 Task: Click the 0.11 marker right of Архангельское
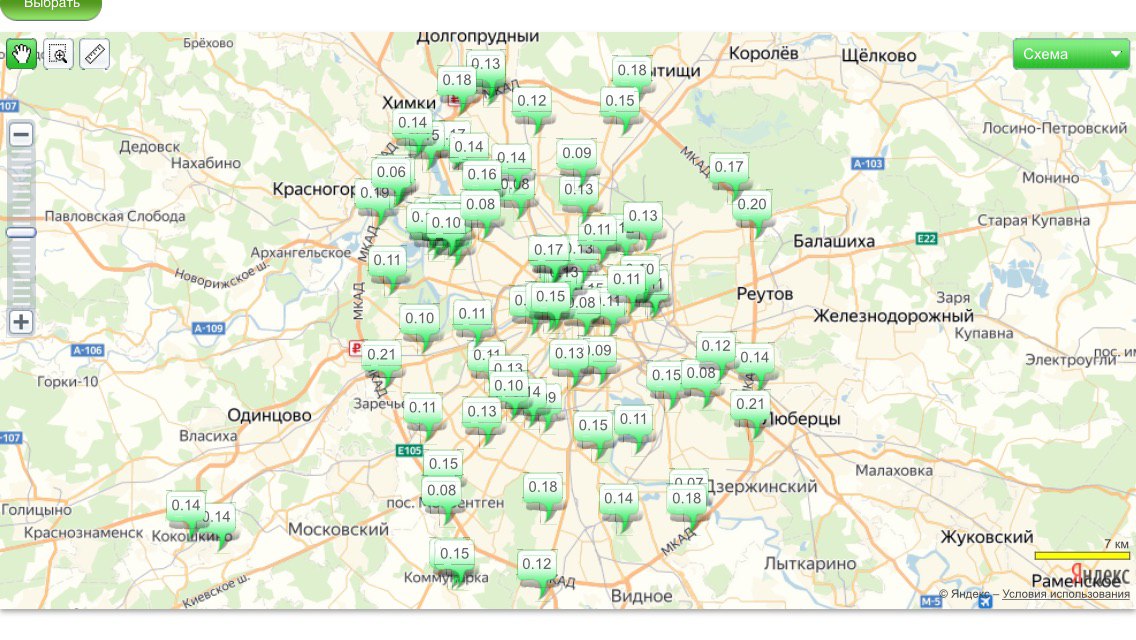[x=387, y=260]
